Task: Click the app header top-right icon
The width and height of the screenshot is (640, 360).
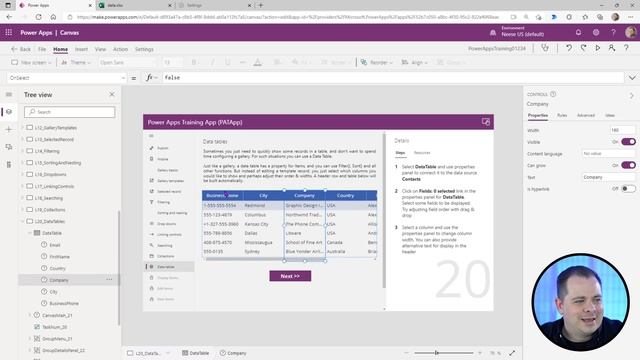Action: [x=485, y=122]
